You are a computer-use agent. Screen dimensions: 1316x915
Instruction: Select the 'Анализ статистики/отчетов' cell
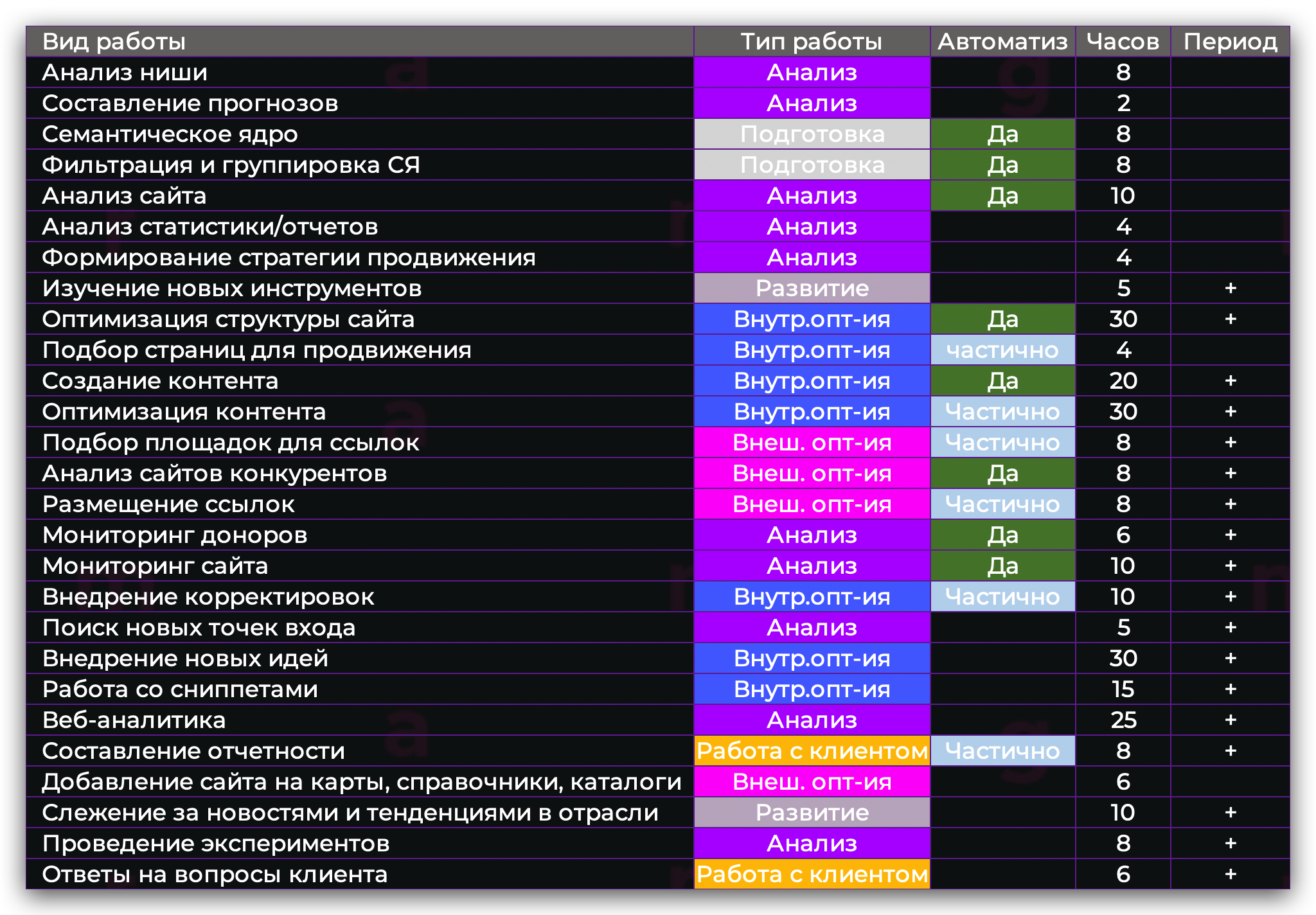360,227
